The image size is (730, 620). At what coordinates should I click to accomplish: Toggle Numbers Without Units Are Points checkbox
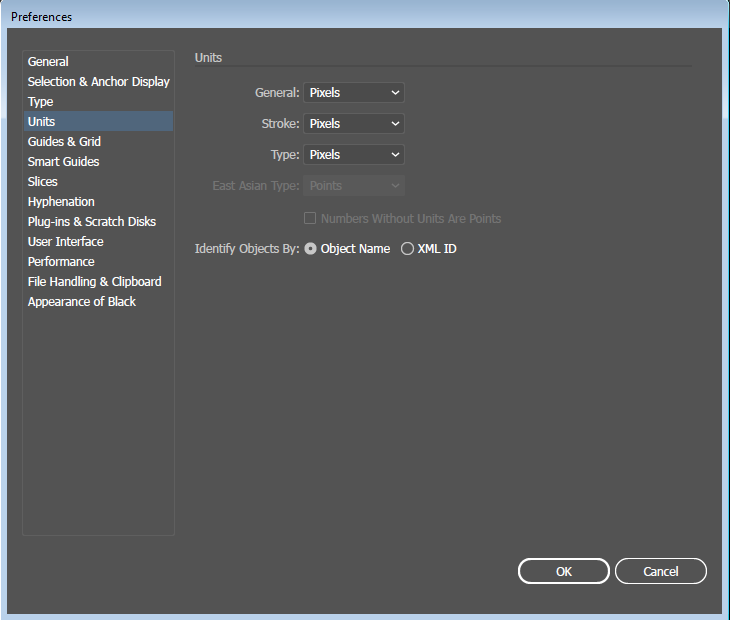pyautogui.click(x=310, y=218)
